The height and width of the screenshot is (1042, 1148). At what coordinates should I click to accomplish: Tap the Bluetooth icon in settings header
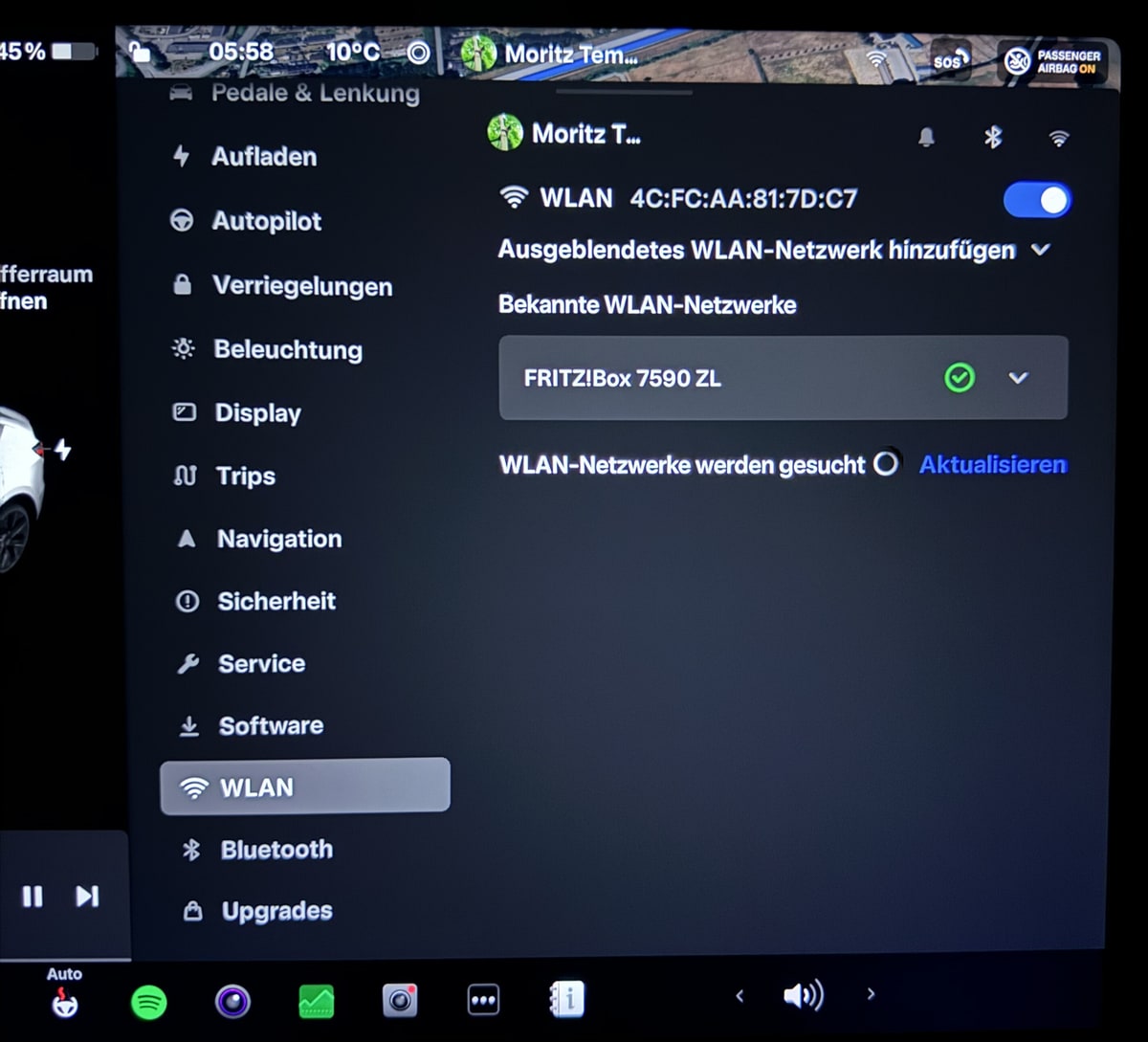pos(992,138)
